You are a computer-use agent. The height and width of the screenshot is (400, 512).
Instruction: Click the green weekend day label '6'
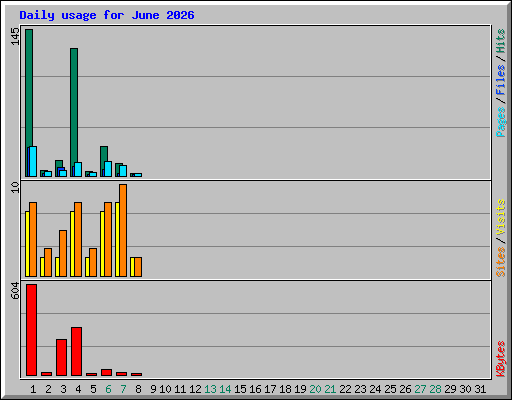coord(108,389)
